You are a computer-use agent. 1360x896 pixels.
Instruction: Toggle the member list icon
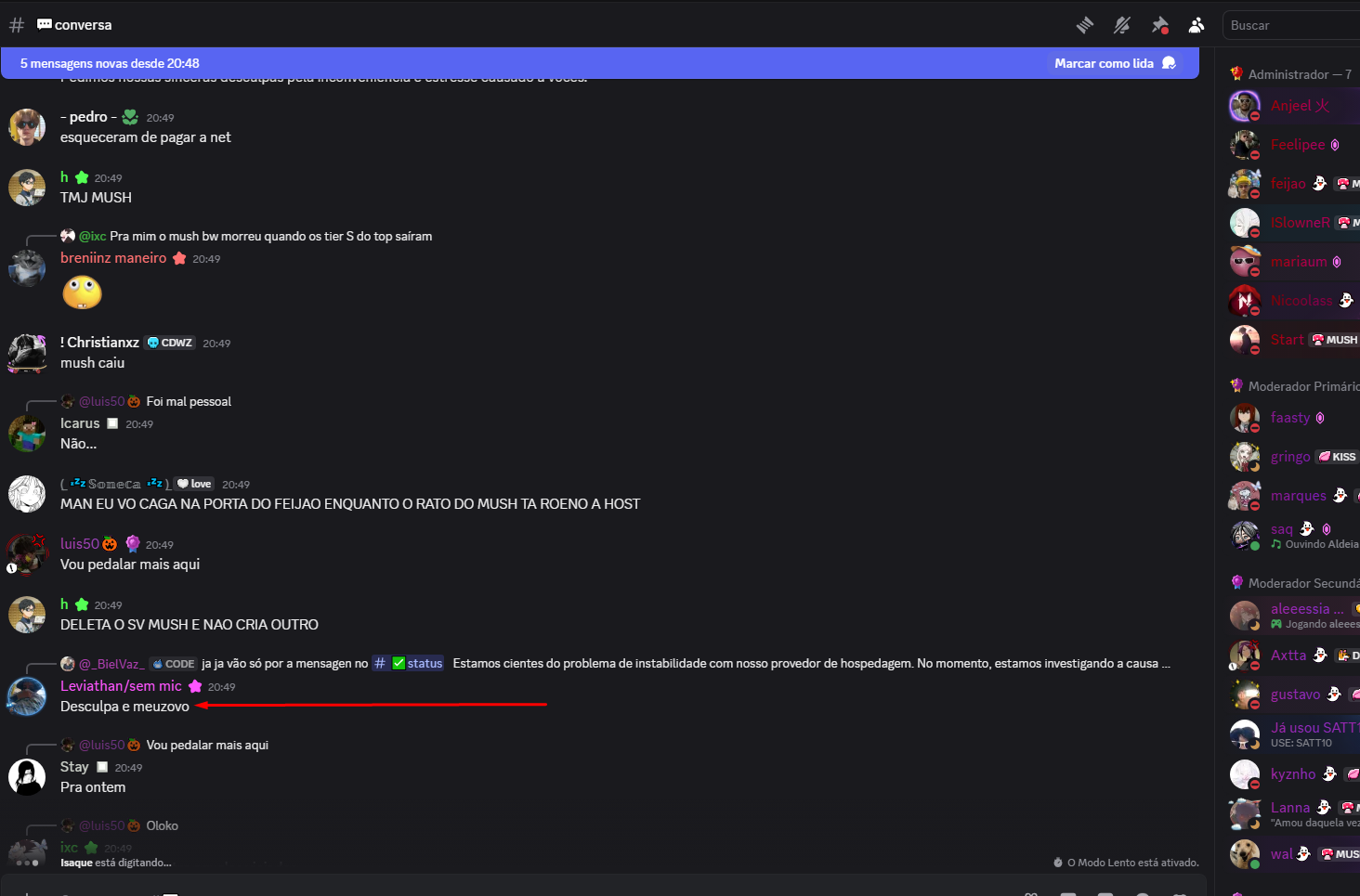pos(1197,25)
